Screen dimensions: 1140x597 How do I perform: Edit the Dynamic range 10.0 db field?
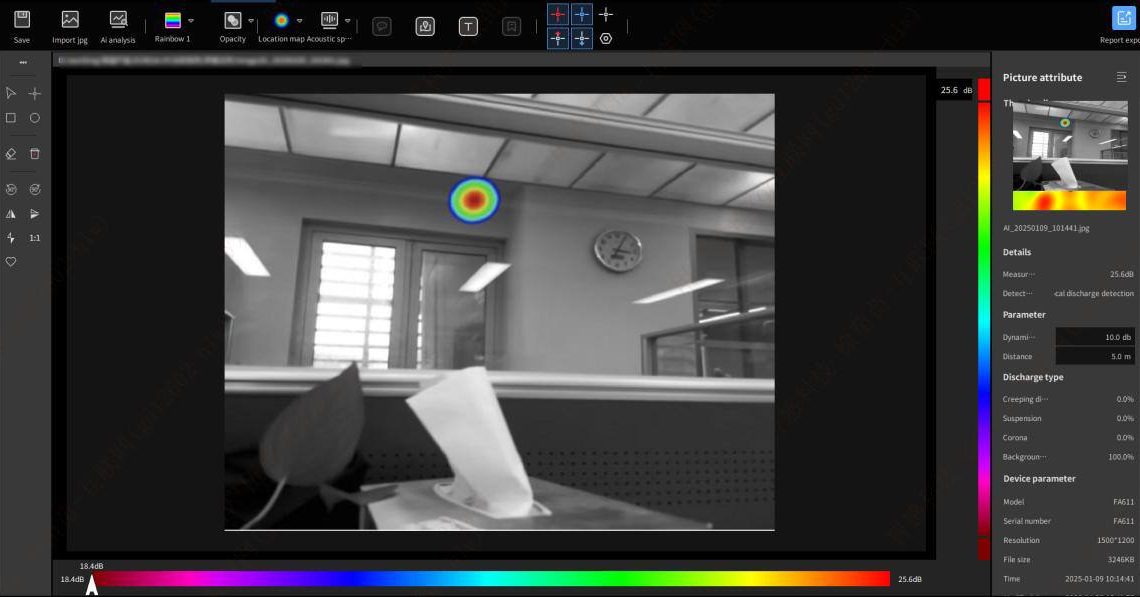1095,337
